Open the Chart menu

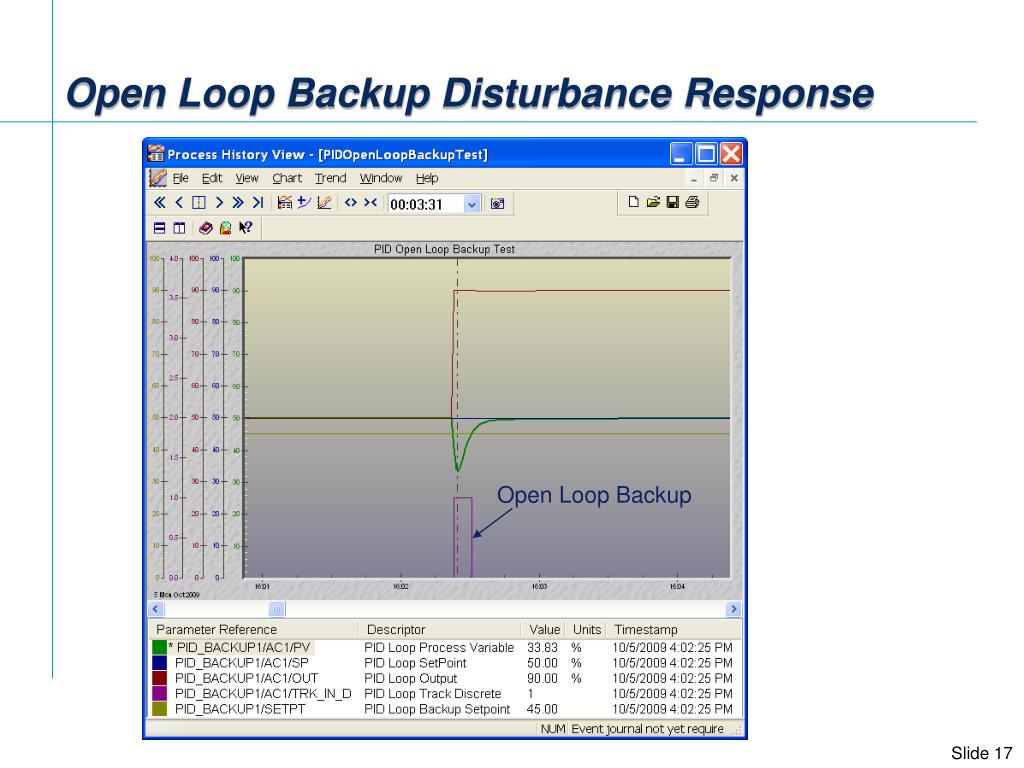coord(287,178)
